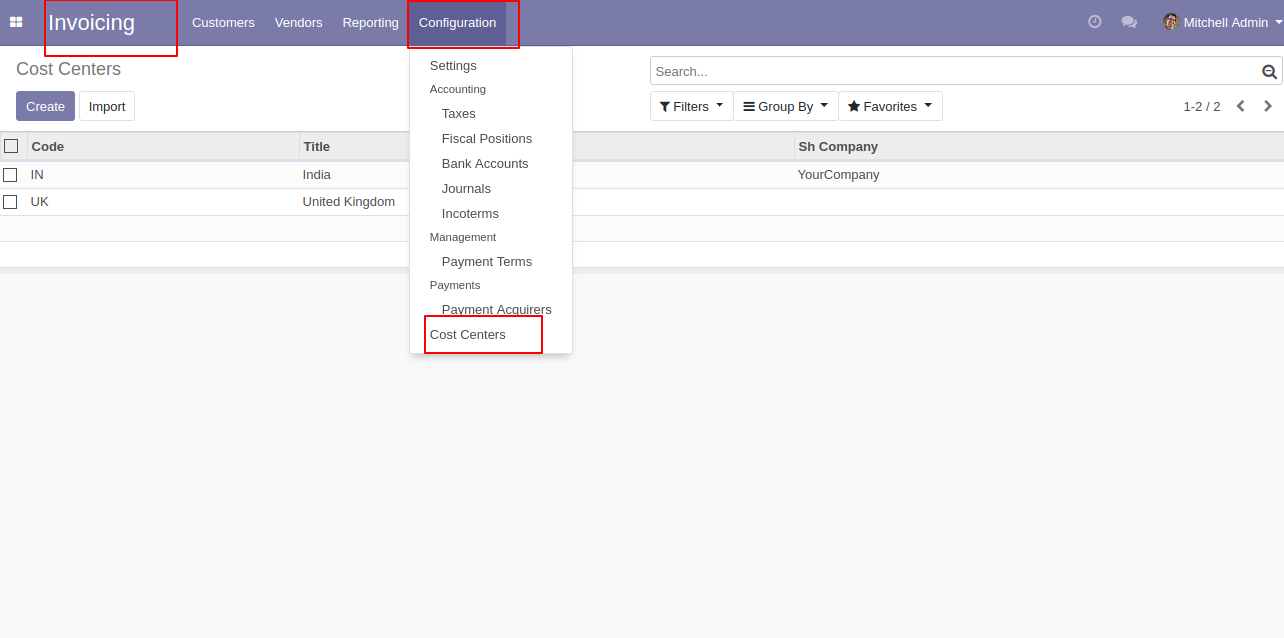Go to next page arrow
The image size is (1284, 638).
[1268, 106]
